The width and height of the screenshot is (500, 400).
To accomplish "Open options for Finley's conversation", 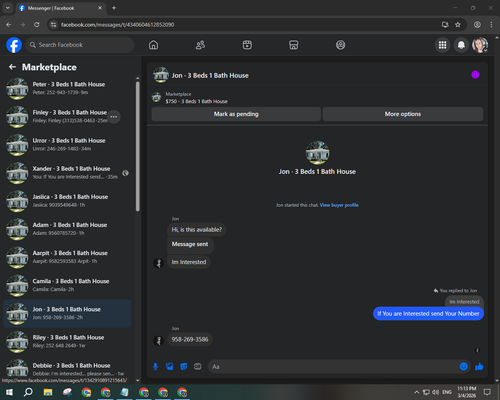I will (x=114, y=117).
